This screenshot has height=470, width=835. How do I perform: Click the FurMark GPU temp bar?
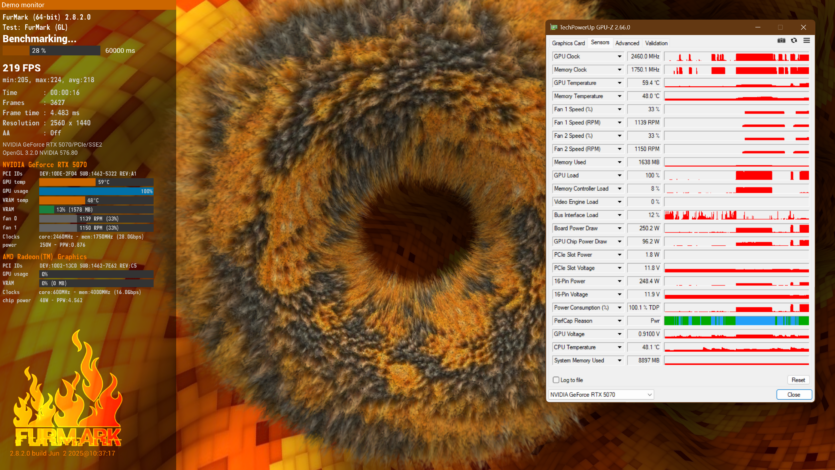96,182
